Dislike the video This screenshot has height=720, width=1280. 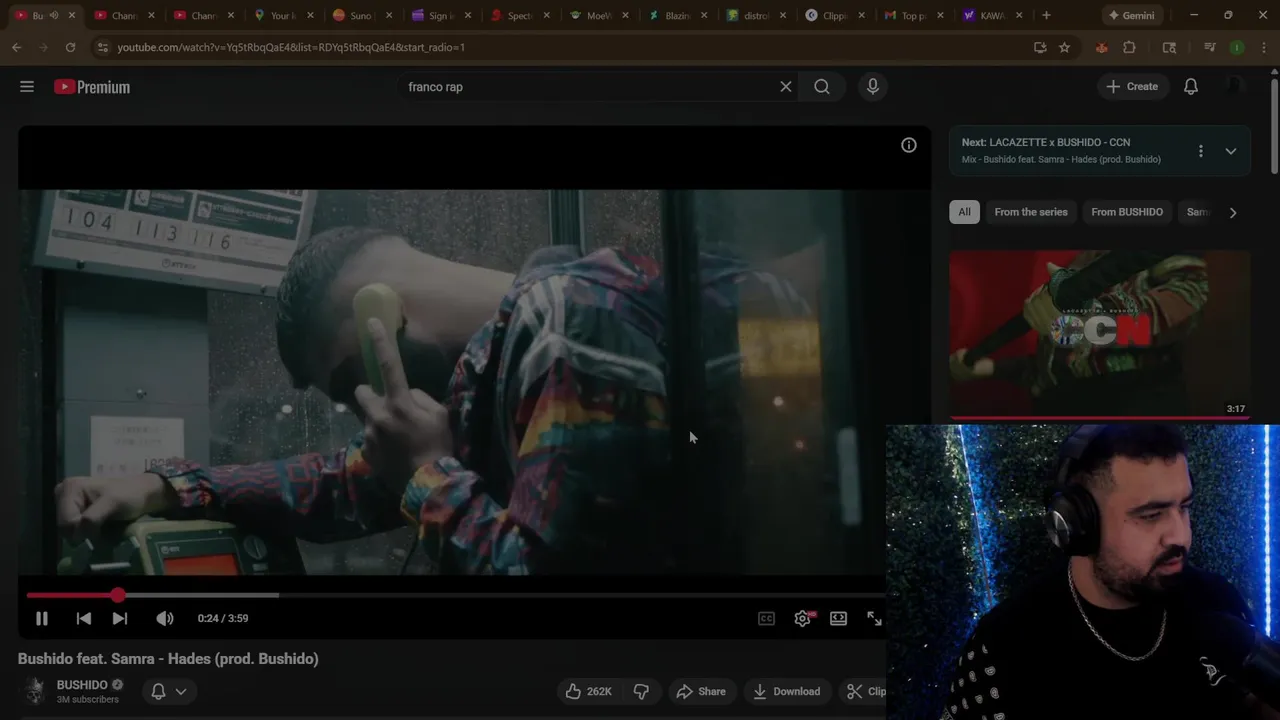(x=641, y=691)
